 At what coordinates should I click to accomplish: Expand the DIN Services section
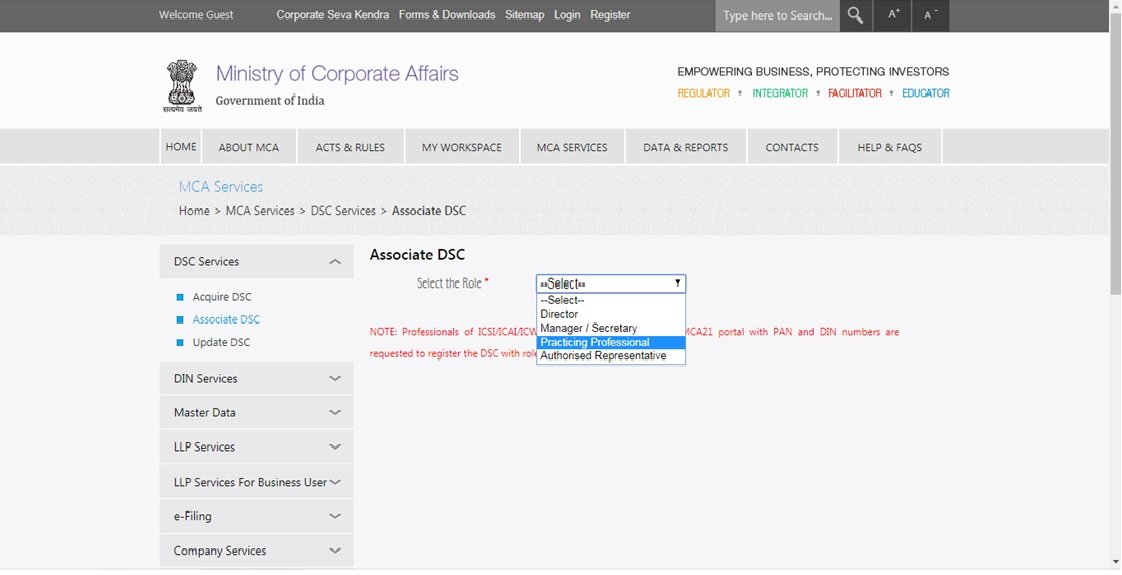[256, 378]
